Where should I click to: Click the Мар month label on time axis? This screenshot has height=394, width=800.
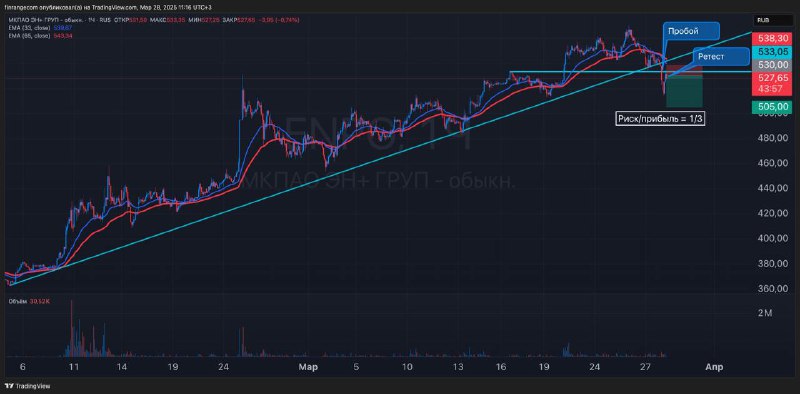[307, 367]
